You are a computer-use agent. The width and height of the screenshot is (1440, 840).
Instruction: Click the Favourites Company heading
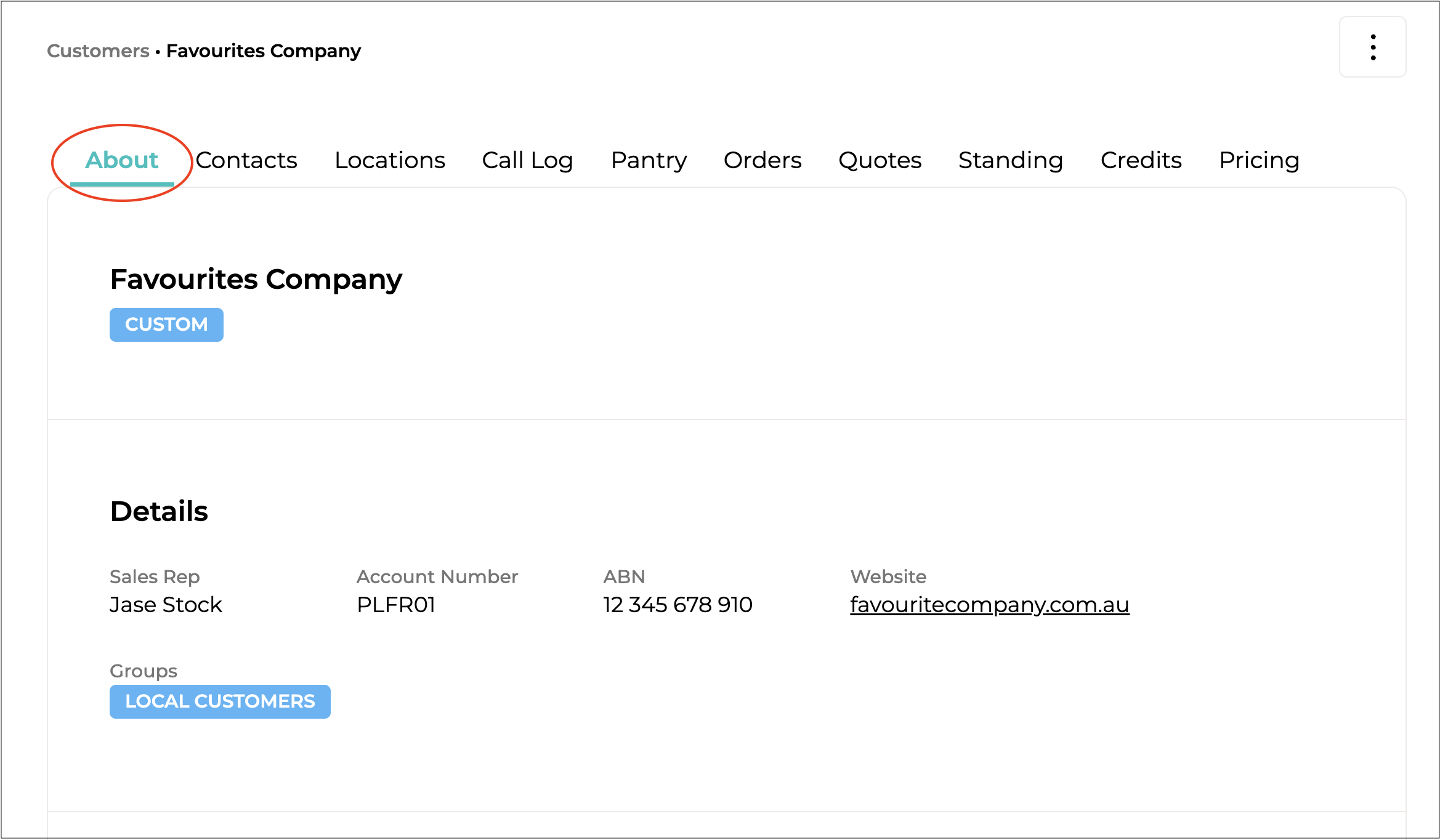coord(256,280)
